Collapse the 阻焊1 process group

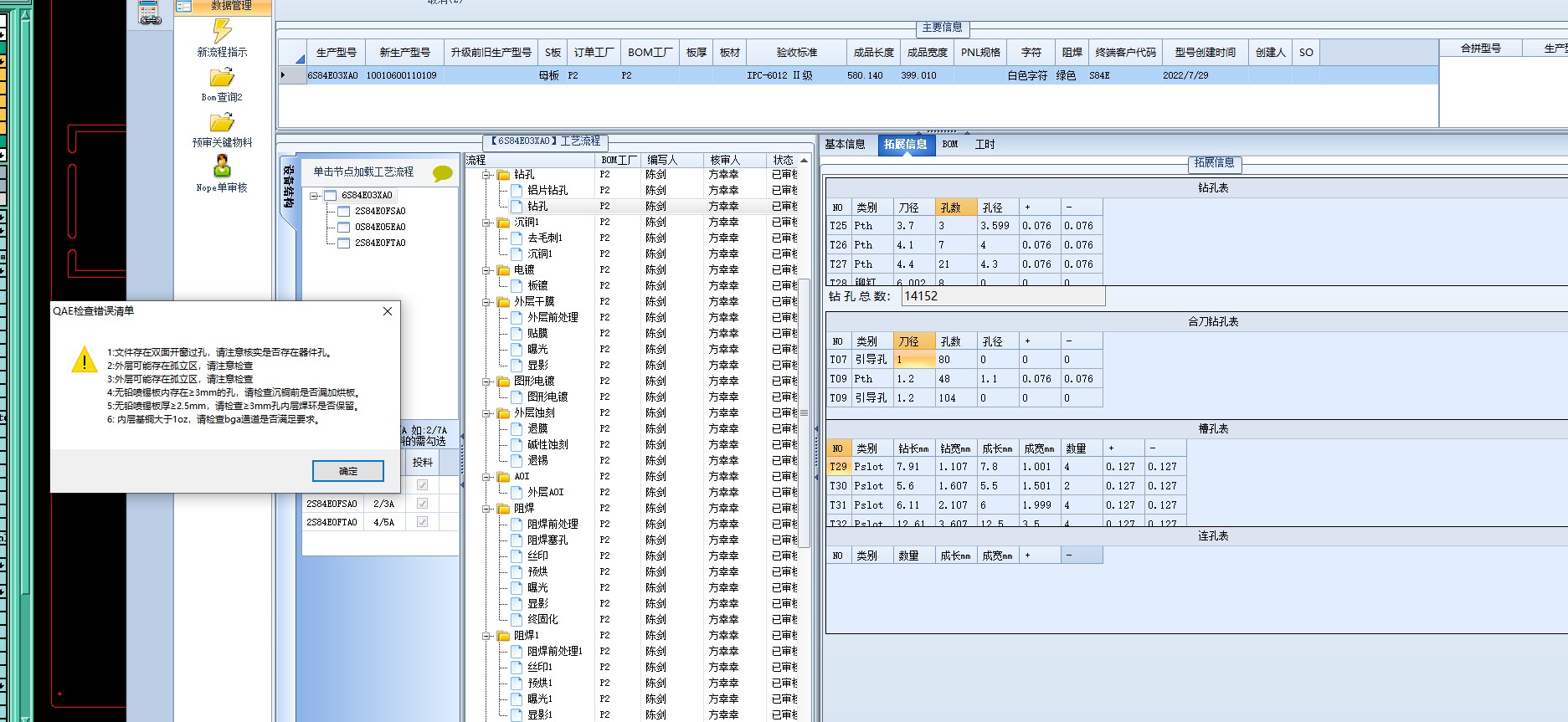tap(486, 636)
